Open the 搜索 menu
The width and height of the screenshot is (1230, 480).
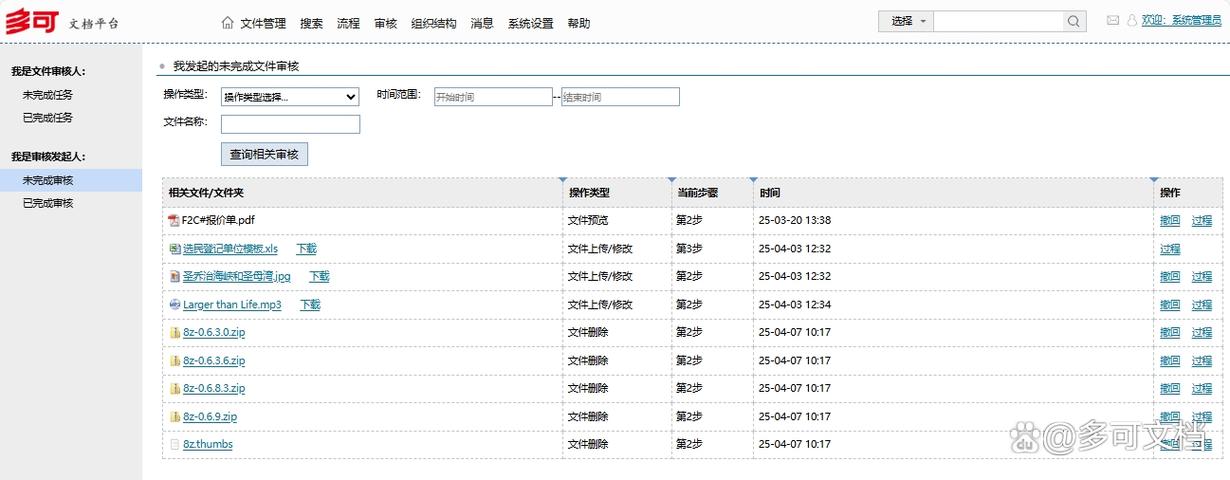click(311, 23)
